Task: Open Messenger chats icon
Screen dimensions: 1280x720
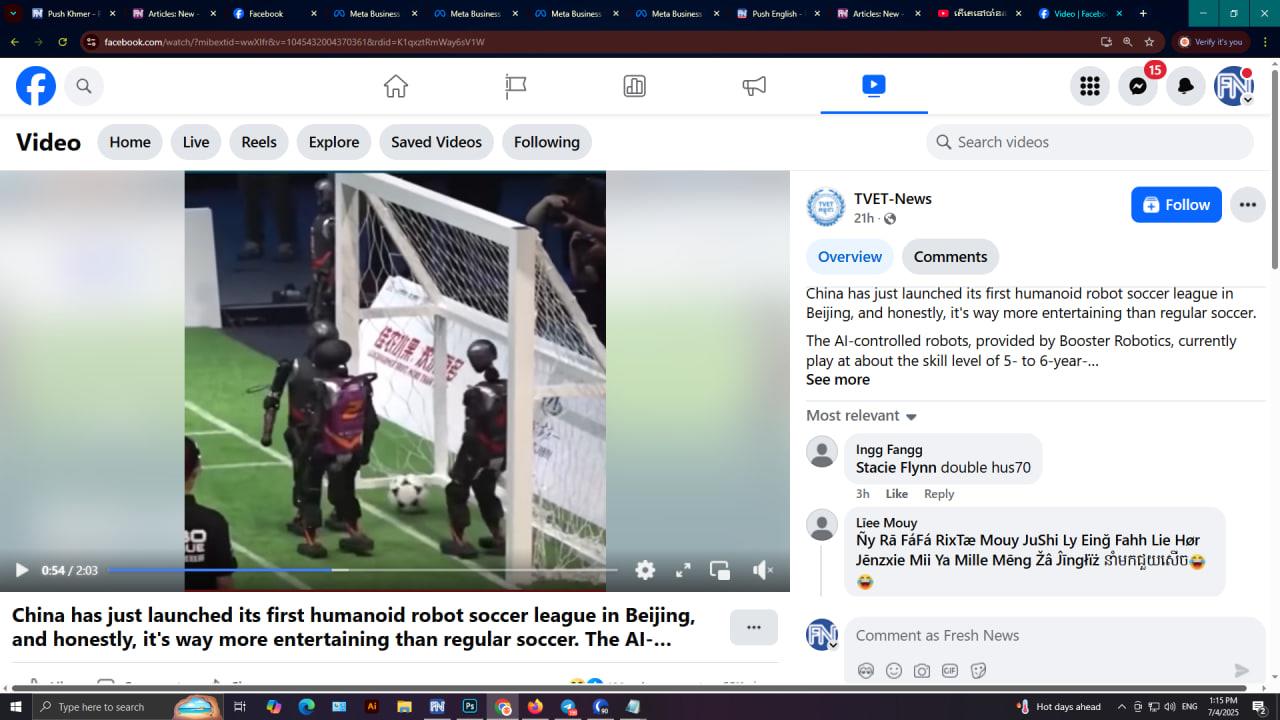Action: pyautogui.click(x=1138, y=86)
